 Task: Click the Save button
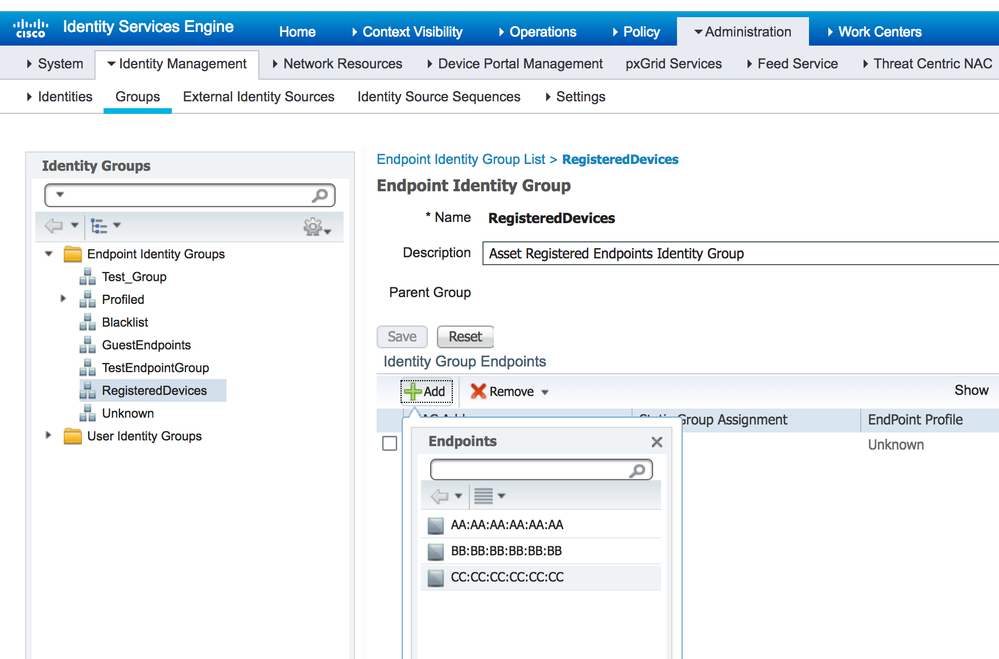tap(402, 337)
